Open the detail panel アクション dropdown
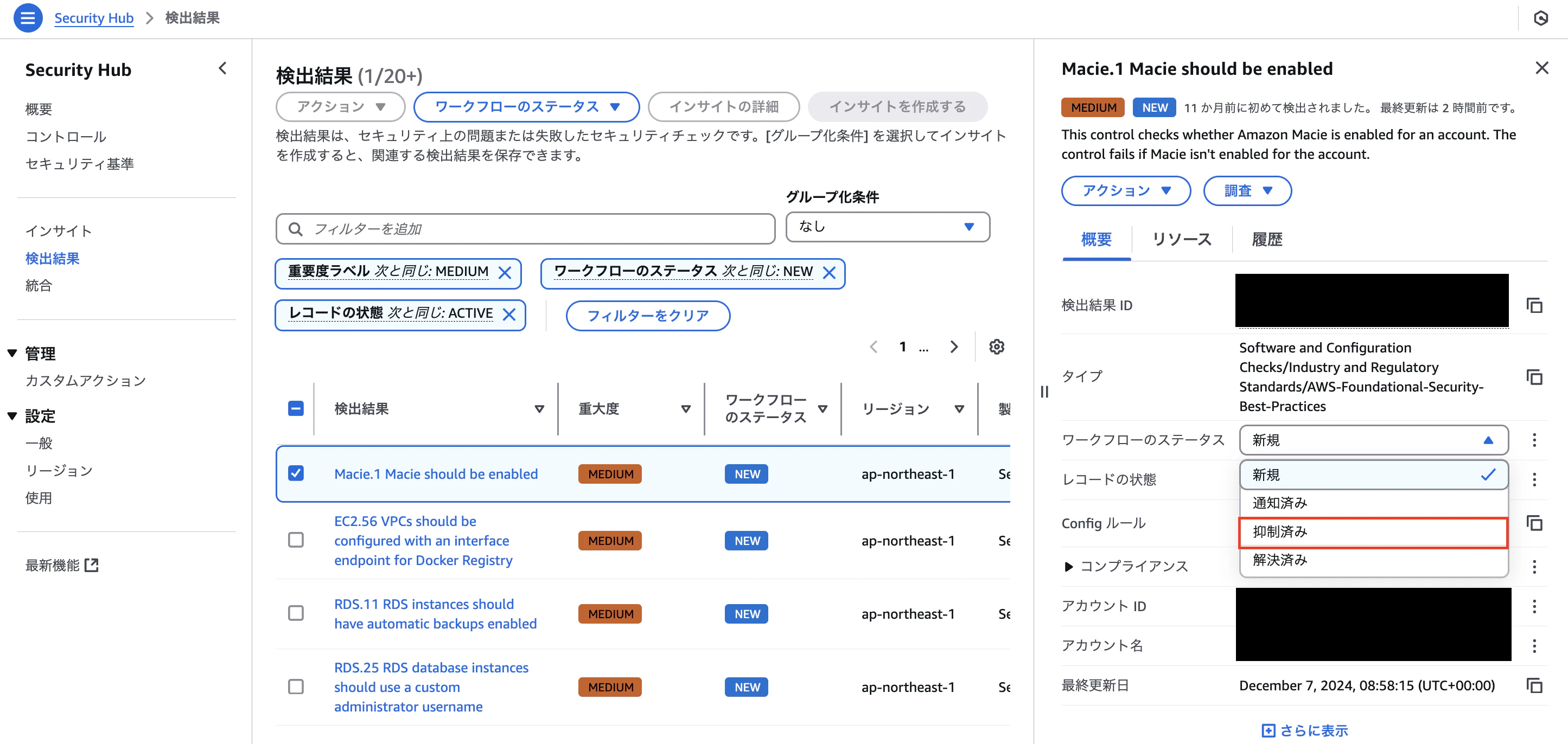1568x744 pixels. coord(1126,191)
